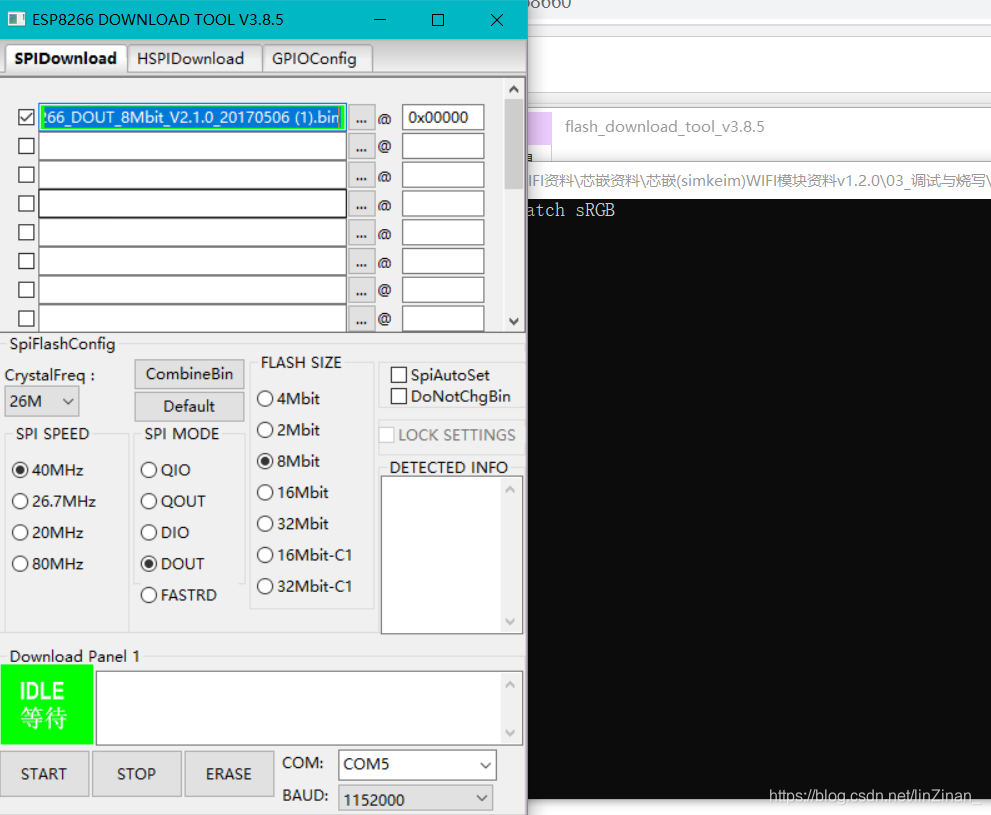Click the file list vertical scrollbar thumb
Screen dimensions: 991x815
(514, 144)
